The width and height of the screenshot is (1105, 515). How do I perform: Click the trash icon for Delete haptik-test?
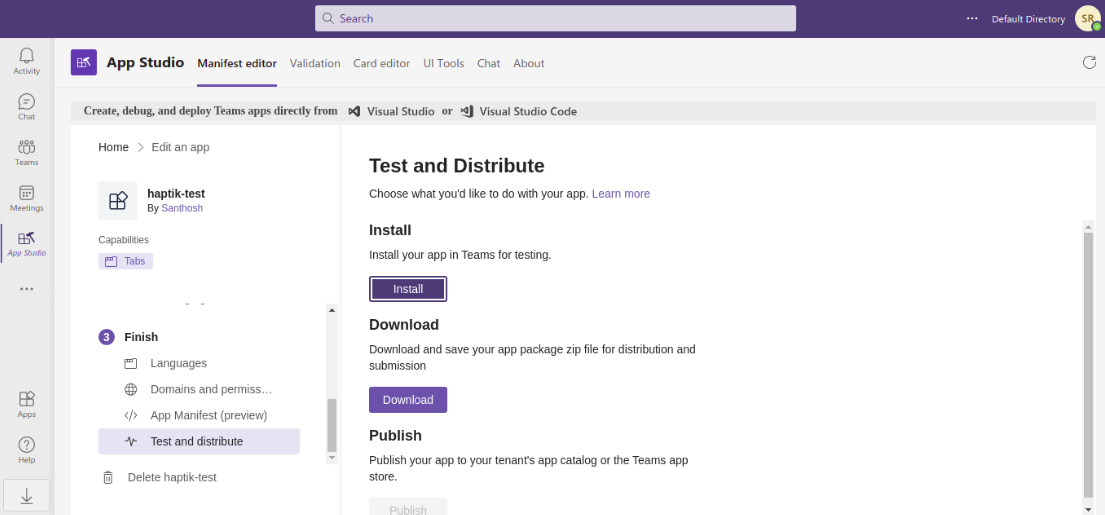(108, 478)
